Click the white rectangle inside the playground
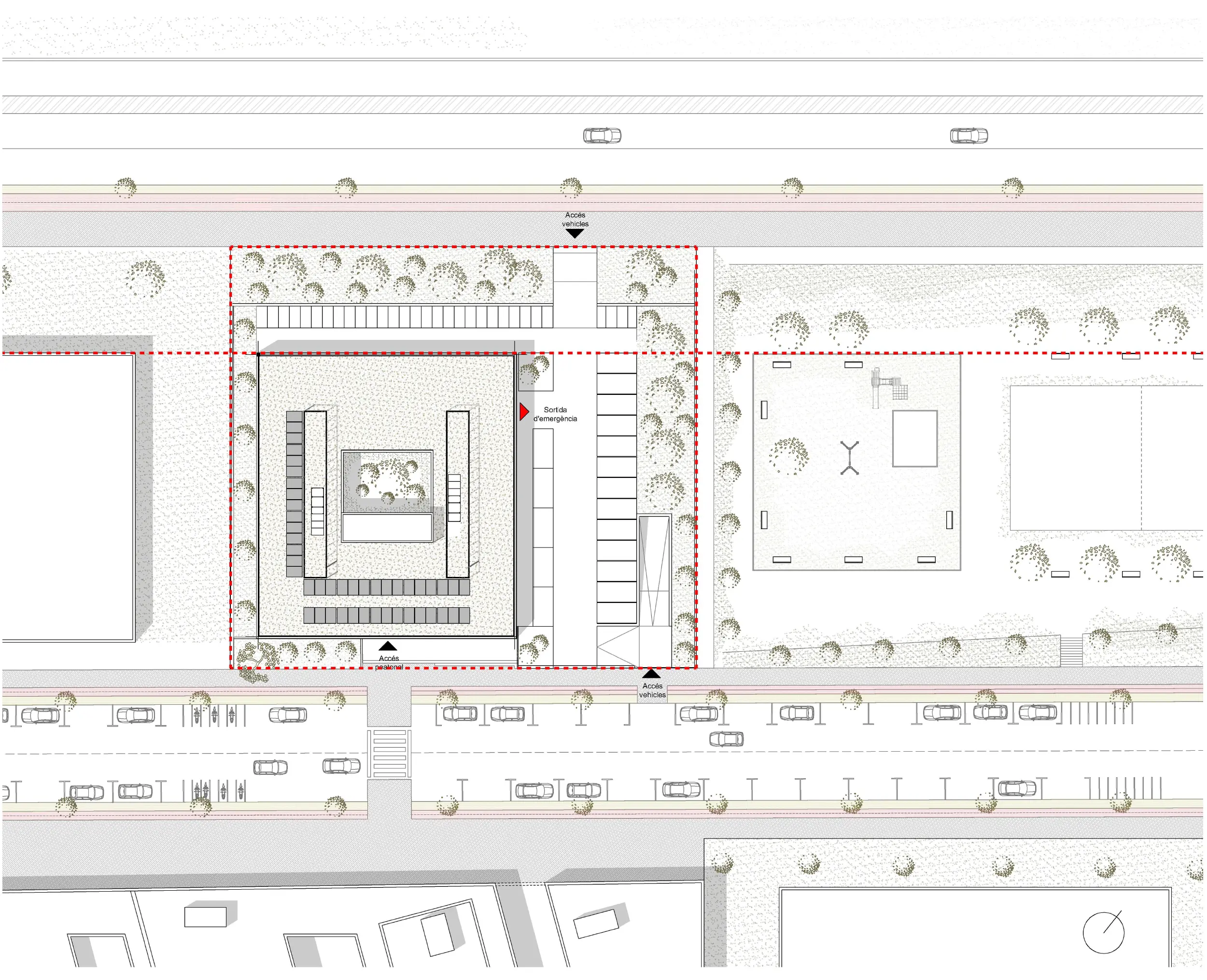 pos(914,439)
